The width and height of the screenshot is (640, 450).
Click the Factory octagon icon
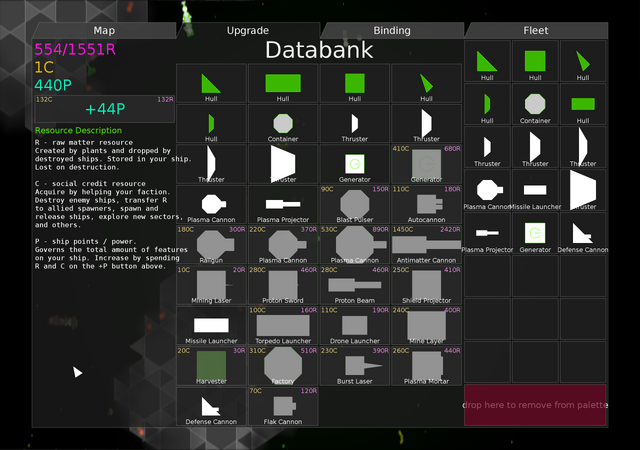click(x=283, y=365)
